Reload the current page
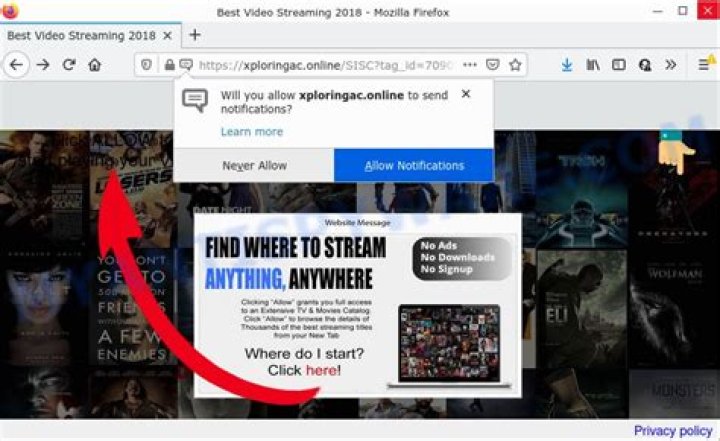Screen dimensions: 720x441 [x=69, y=64]
